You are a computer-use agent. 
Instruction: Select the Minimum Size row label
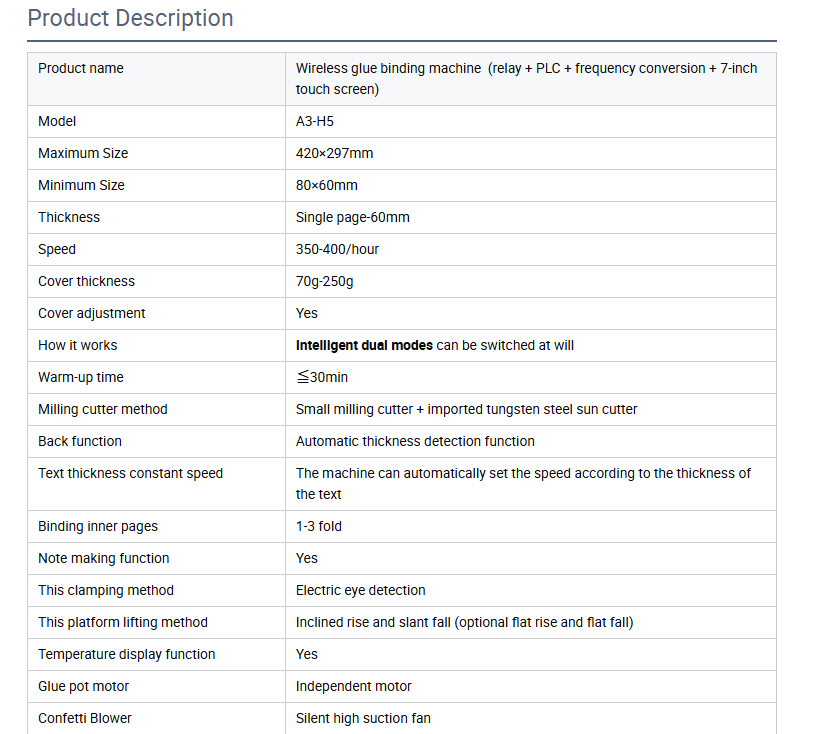click(81, 185)
